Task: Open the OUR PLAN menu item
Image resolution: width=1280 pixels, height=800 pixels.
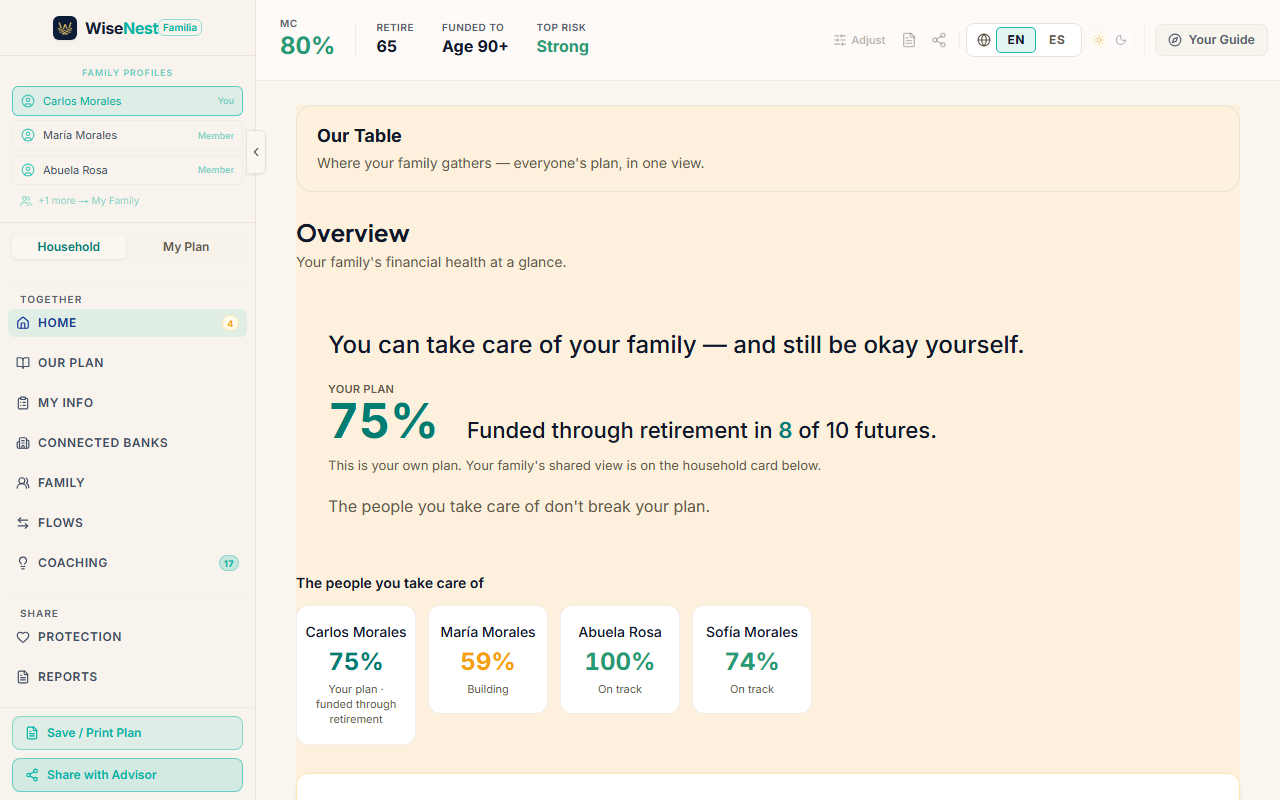Action: [x=127, y=363]
